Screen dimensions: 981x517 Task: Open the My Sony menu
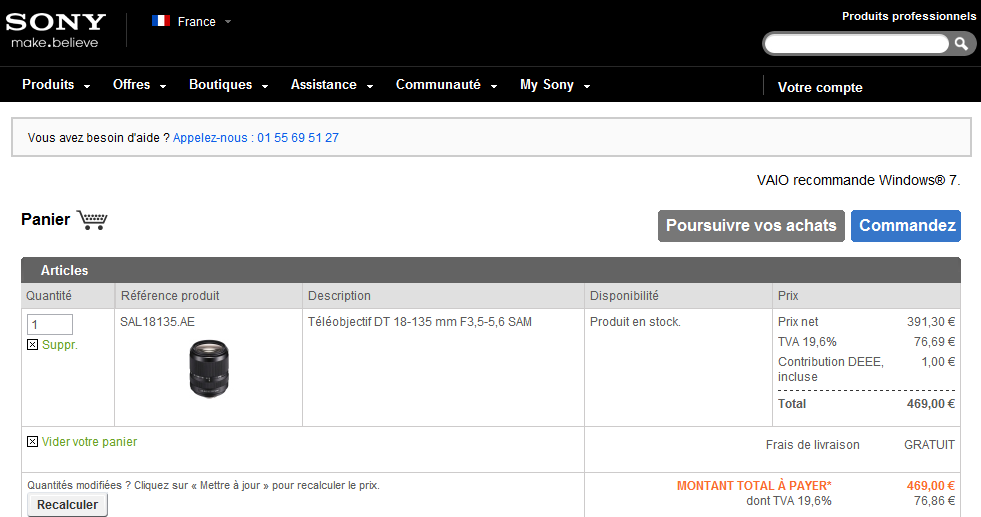click(x=547, y=84)
